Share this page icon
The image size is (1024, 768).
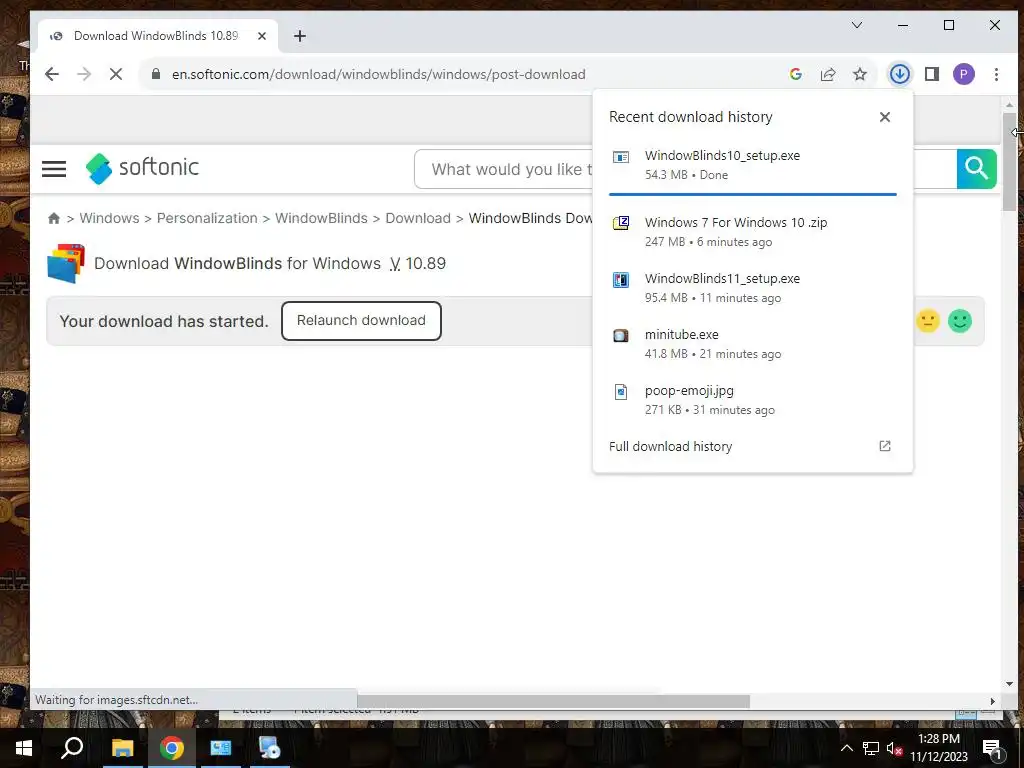coord(828,74)
